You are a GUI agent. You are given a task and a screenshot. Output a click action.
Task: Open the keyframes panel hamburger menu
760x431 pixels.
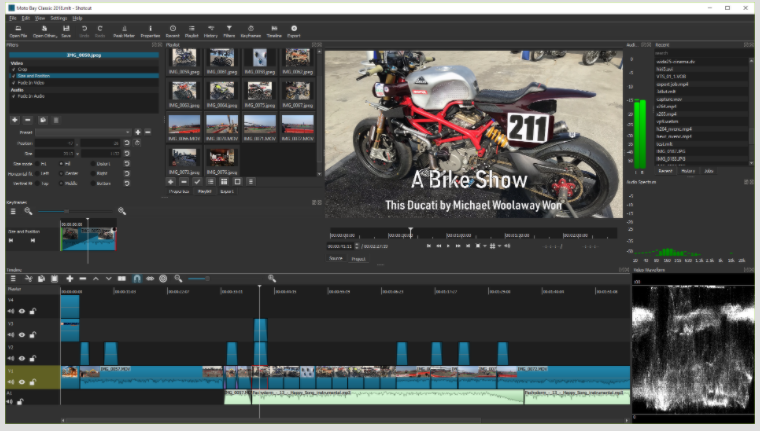[x=13, y=211]
